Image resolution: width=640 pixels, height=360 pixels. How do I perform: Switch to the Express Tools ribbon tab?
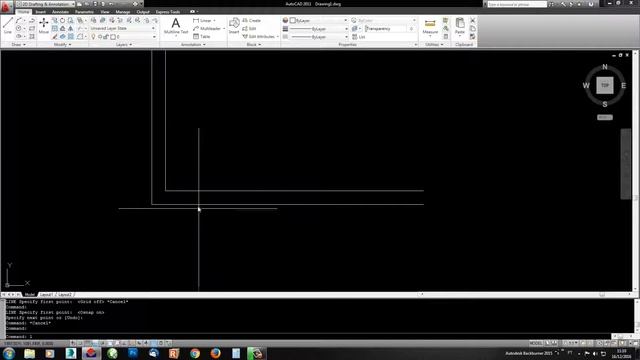coord(168,12)
